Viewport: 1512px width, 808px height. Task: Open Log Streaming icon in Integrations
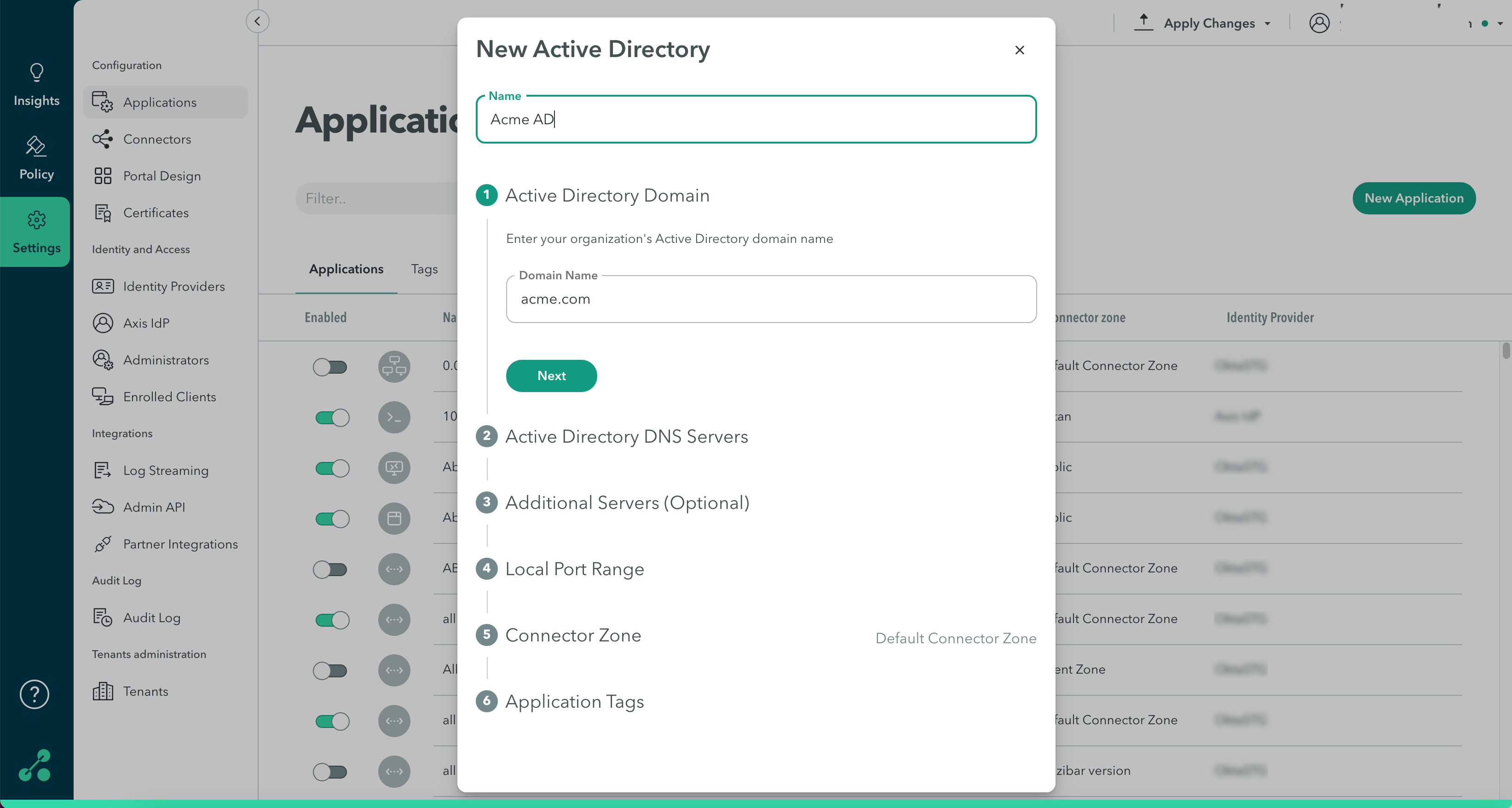click(102, 471)
